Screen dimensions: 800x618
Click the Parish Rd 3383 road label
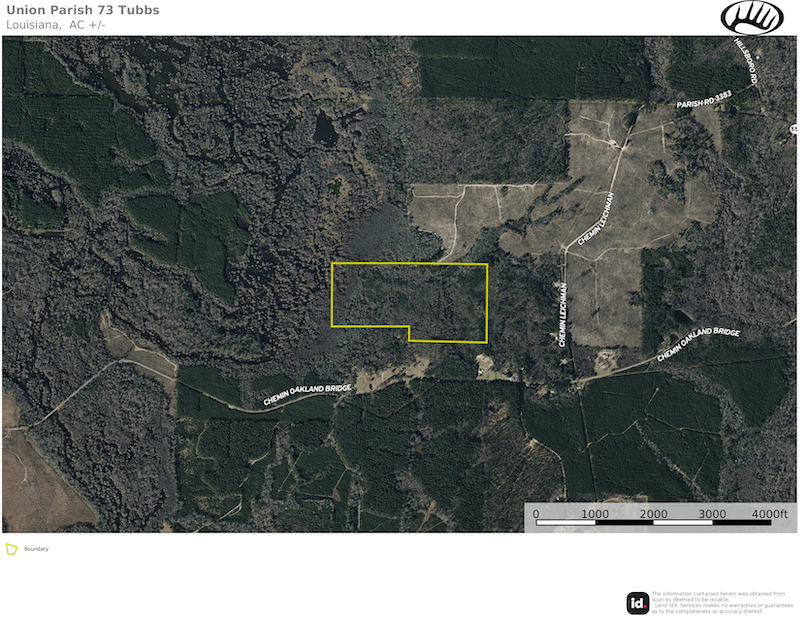pyautogui.click(x=704, y=100)
